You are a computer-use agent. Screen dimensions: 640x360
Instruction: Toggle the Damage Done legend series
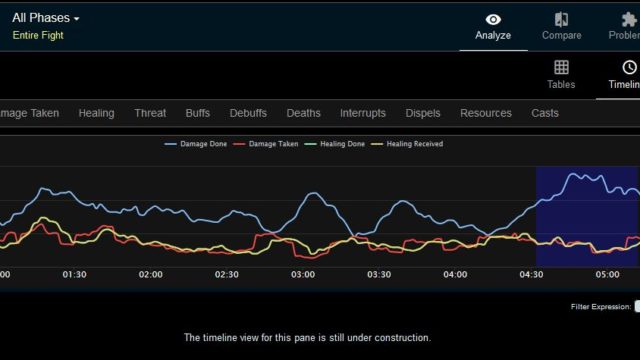click(x=196, y=144)
